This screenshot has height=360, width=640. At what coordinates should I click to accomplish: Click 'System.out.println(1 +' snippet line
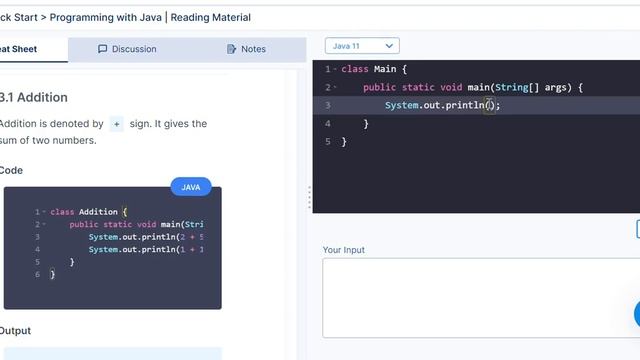pos(146,249)
